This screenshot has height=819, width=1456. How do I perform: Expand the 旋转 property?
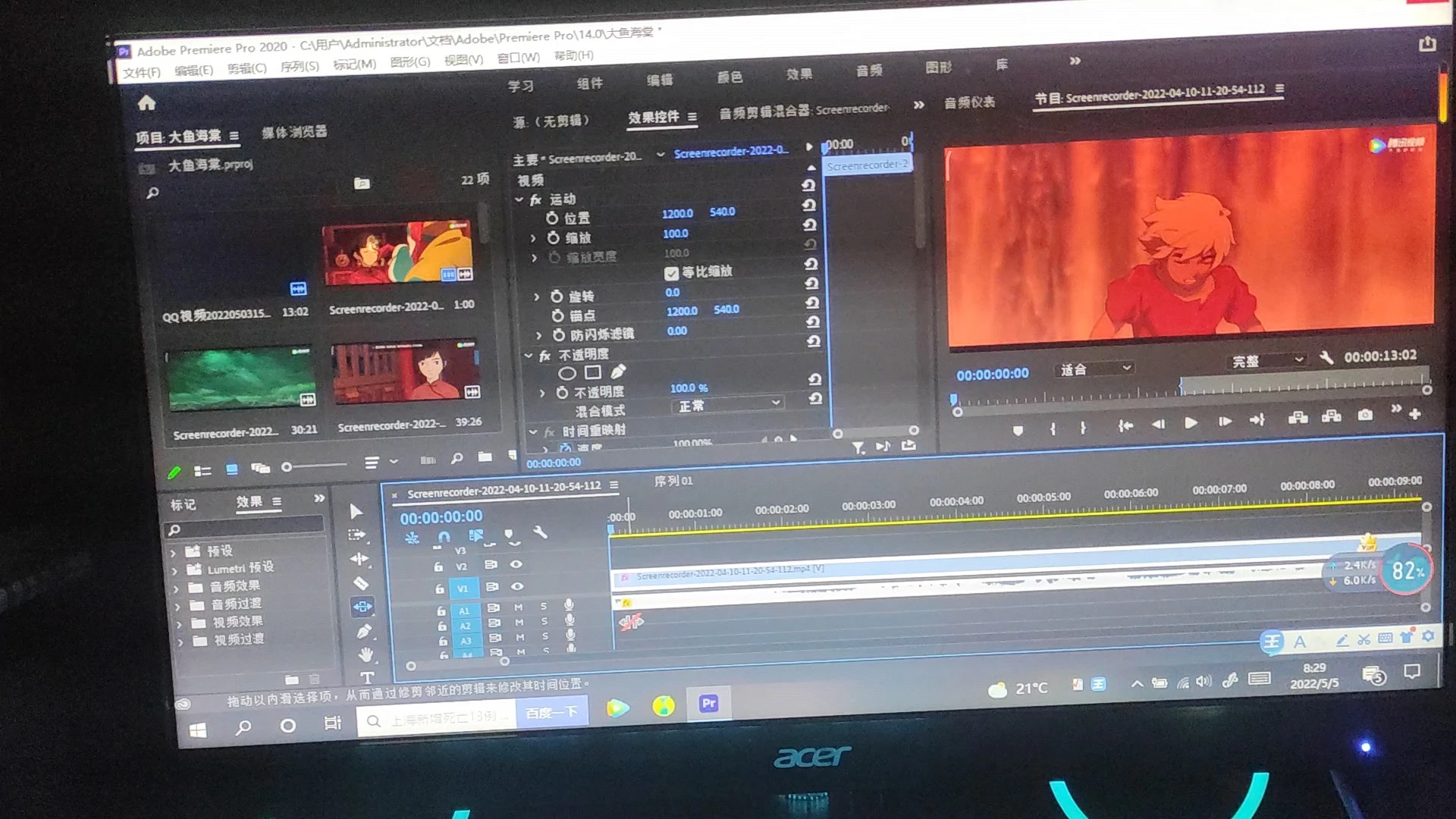pos(536,297)
